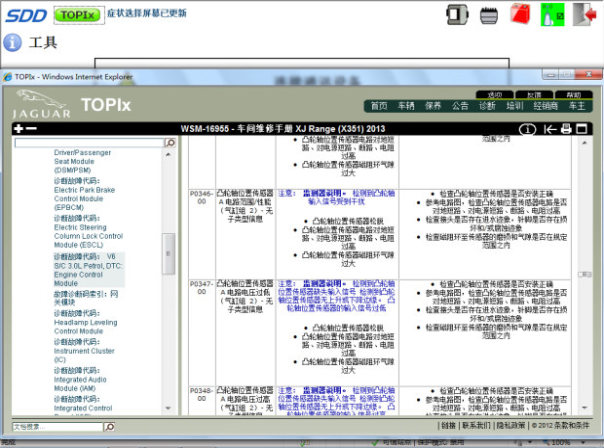
Task: Open the 反馈 tab
Action: click(534, 95)
